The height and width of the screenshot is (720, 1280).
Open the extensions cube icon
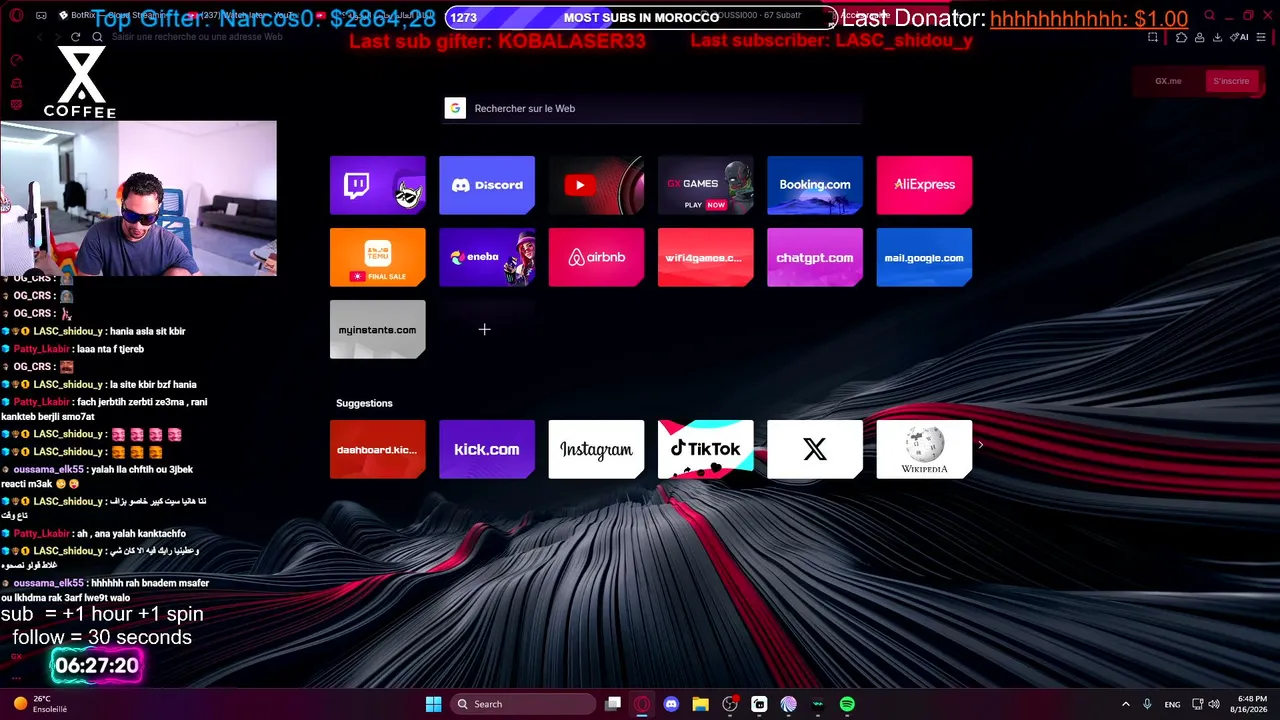(1181, 37)
